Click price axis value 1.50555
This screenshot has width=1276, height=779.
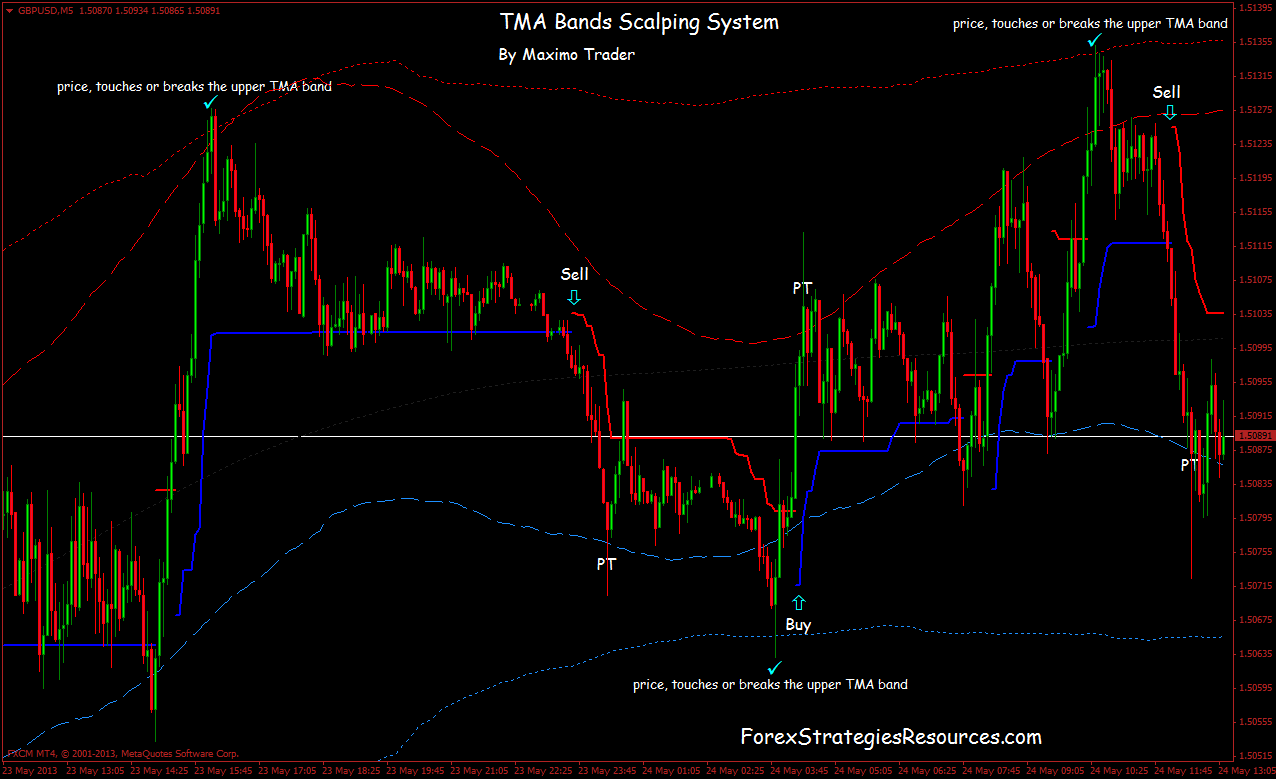[x=1255, y=722]
